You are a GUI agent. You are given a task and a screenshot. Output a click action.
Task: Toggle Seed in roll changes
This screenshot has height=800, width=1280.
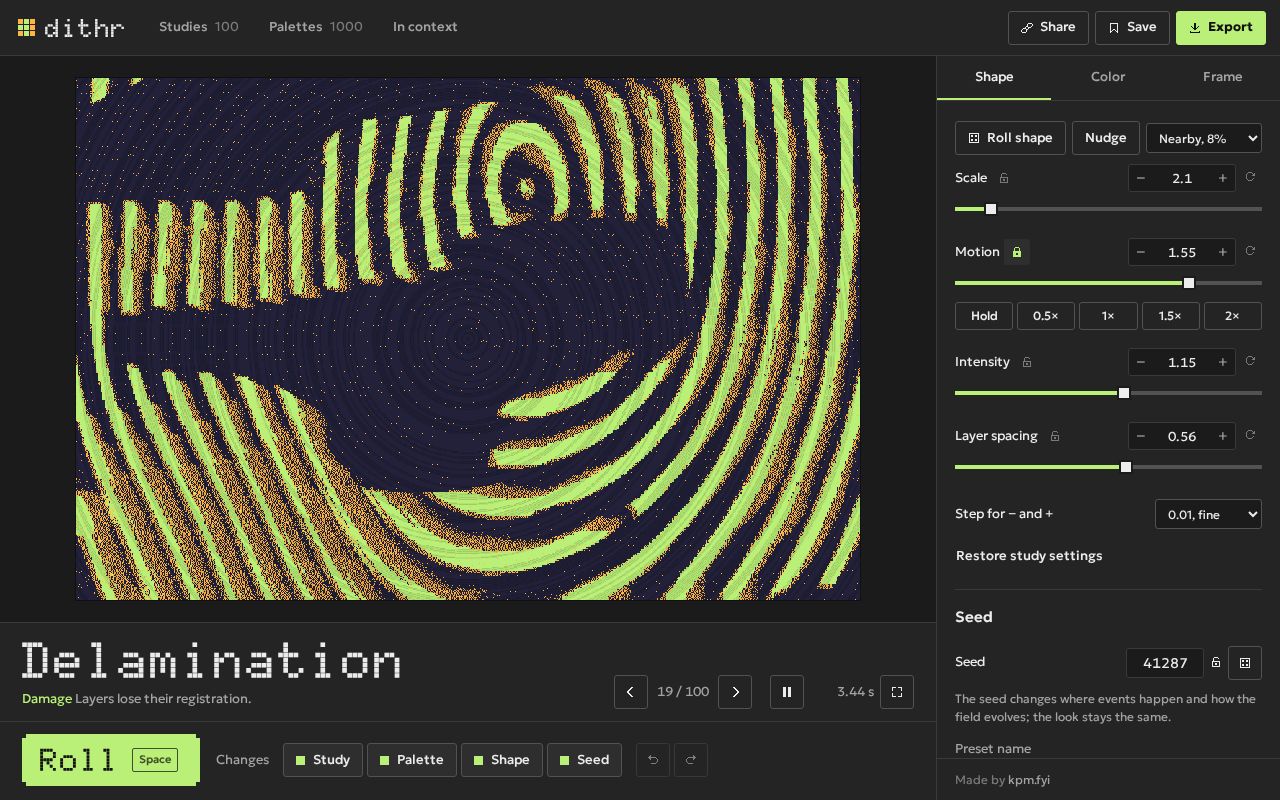click(585, 760)
